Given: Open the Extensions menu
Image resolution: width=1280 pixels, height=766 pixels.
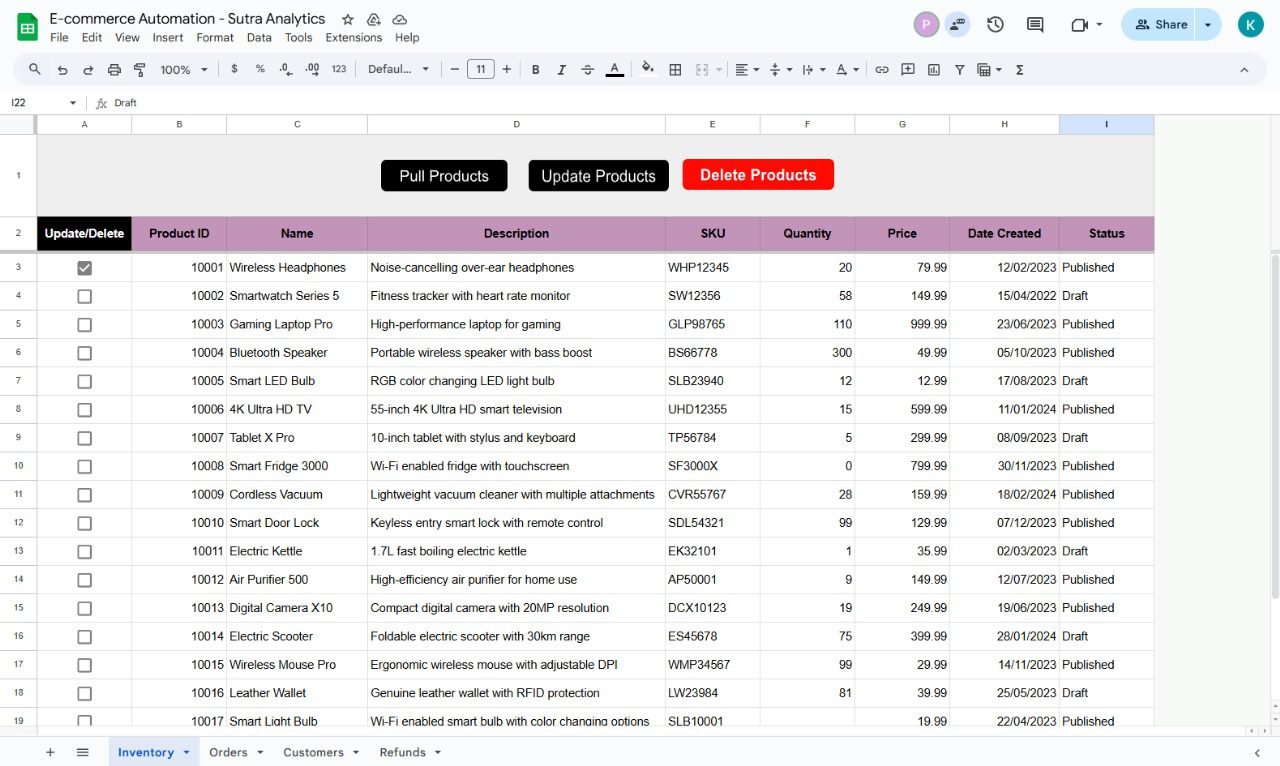Looking at the screenshot, I should (353, 38).
